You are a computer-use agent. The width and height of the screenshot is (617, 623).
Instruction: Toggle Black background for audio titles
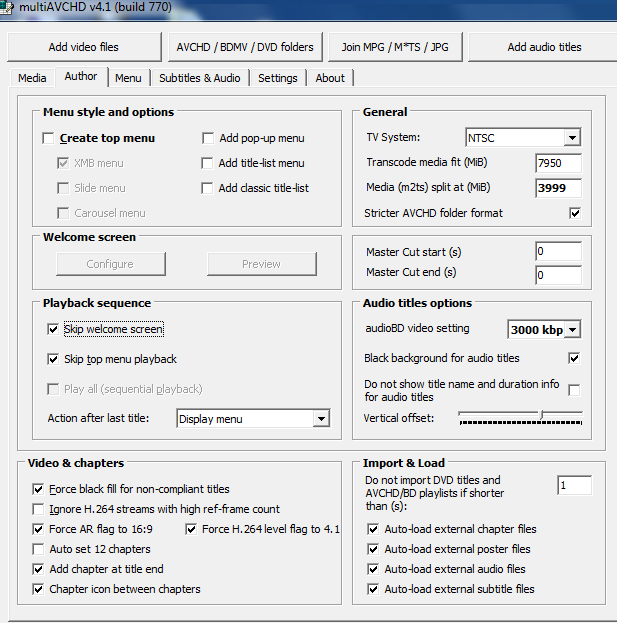click(574, 358)
